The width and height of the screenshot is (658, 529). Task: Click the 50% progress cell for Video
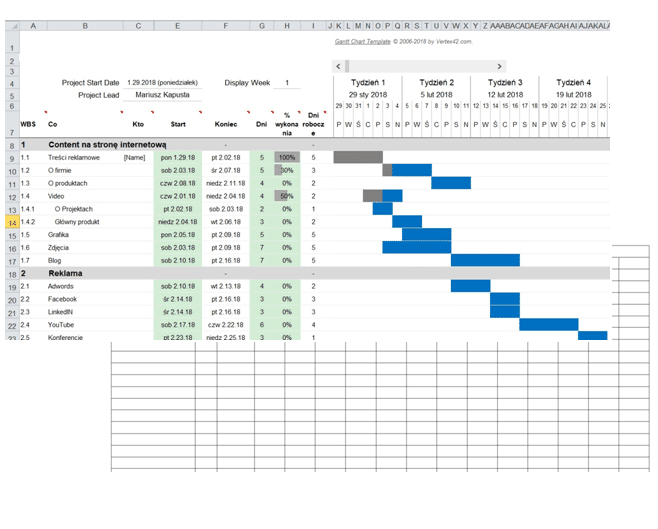click(287, 196)
